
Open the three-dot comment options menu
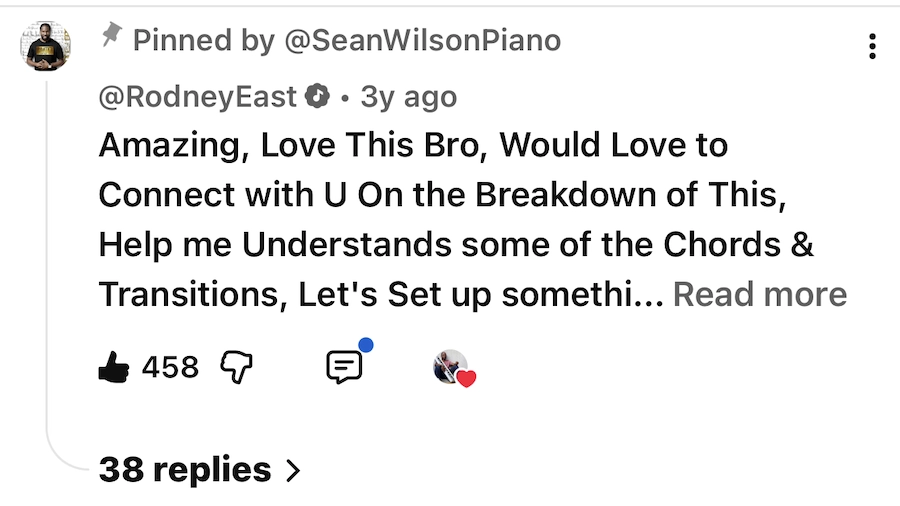tap(872, 46)
